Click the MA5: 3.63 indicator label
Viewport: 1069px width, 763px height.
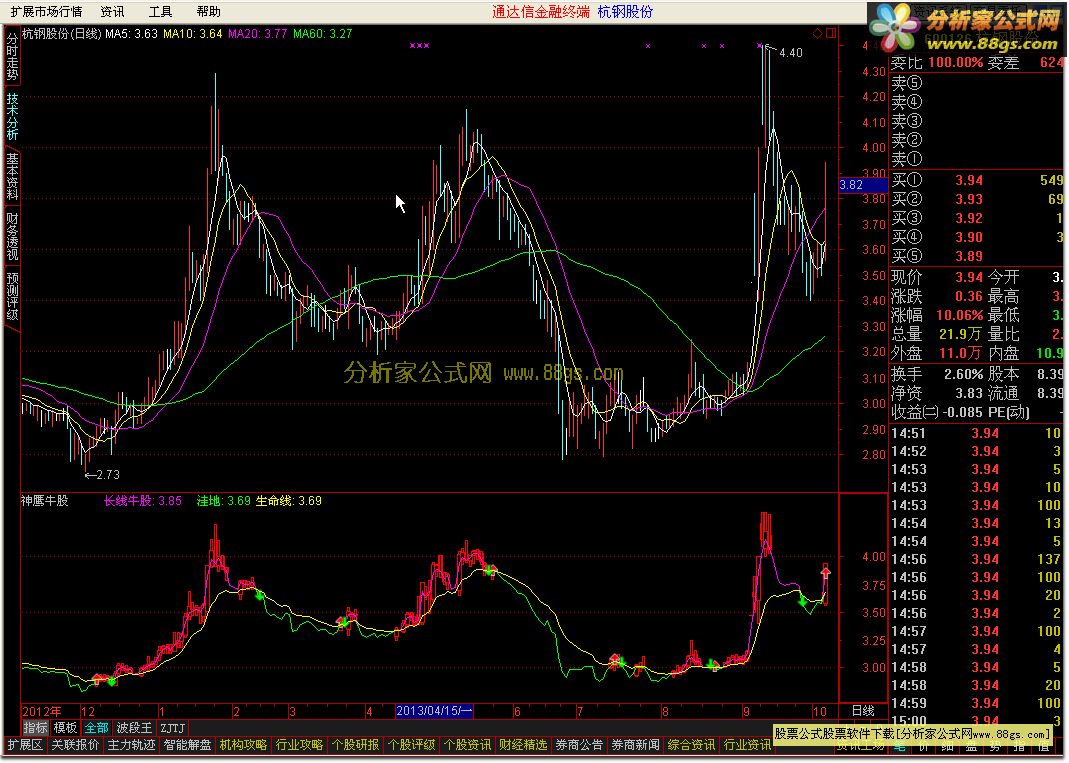click(131, 33)
